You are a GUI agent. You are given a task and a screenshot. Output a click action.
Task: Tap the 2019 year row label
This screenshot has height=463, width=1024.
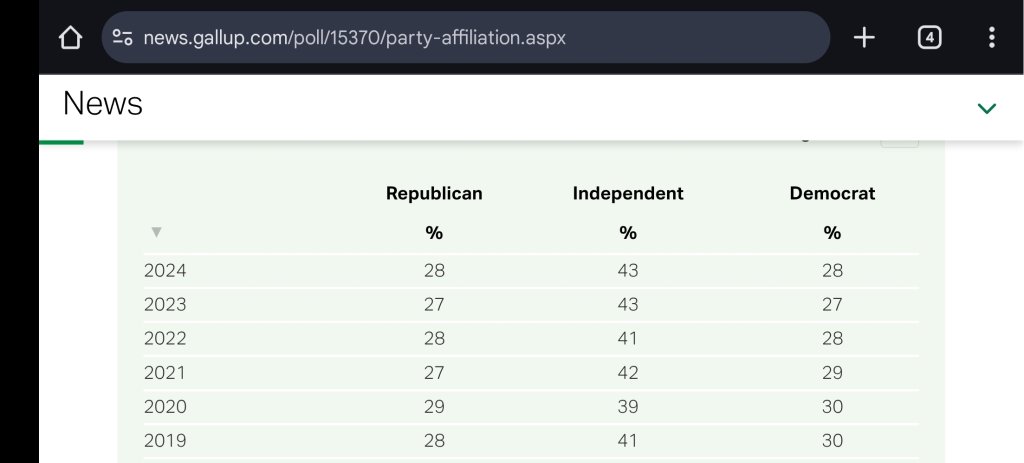[x=165, y=440]
